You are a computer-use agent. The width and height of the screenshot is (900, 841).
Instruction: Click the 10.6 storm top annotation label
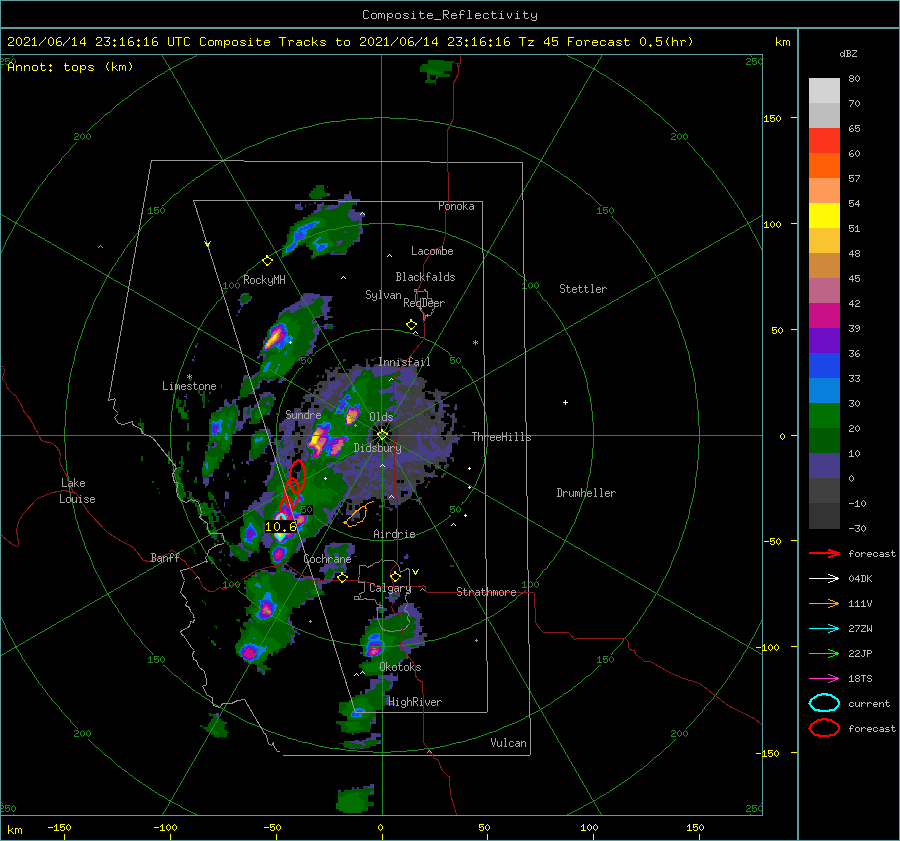point(281,526)
